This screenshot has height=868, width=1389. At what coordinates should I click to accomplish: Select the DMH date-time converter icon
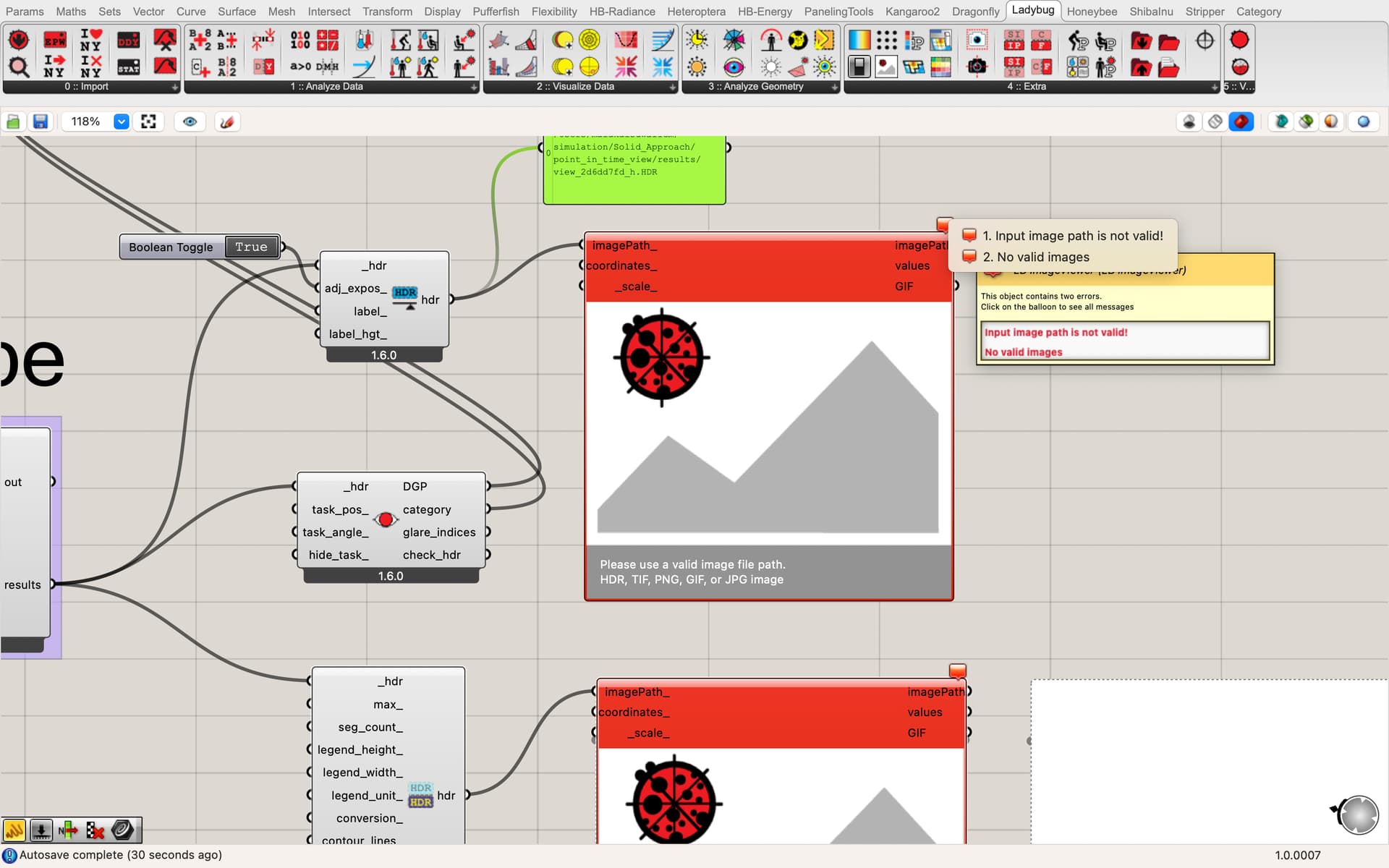coord(327,67)
